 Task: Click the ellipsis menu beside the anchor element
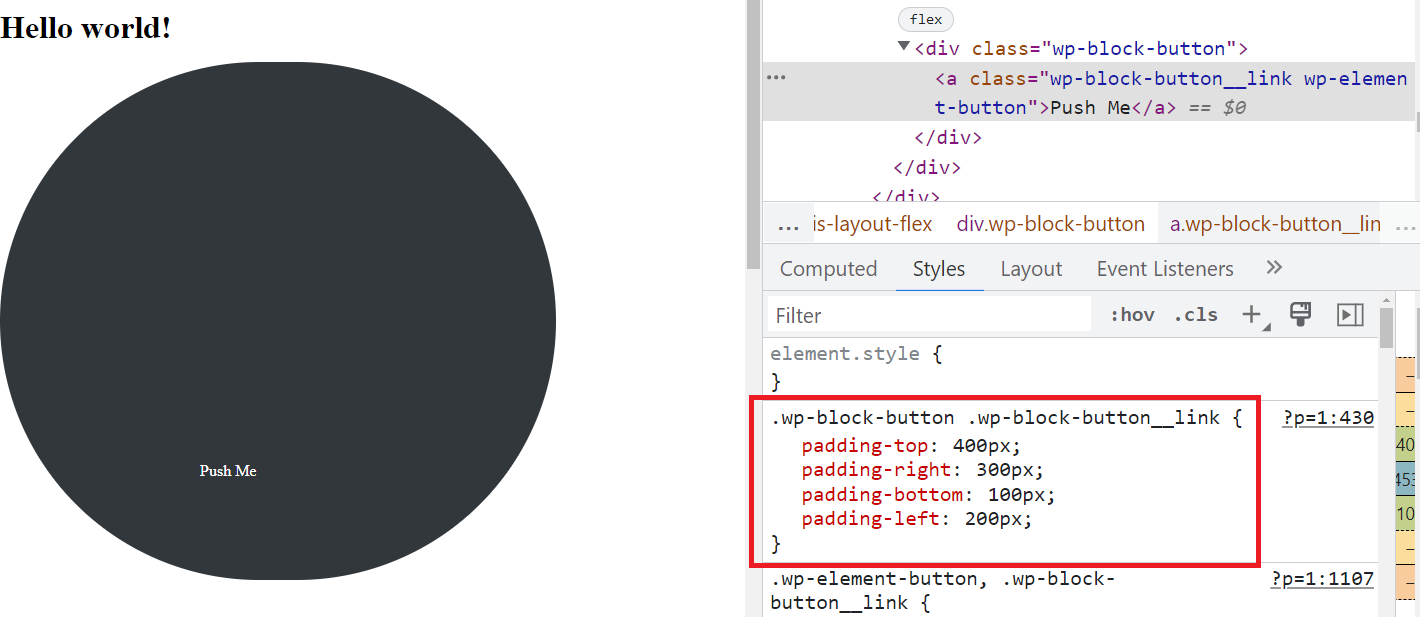tap(777, 77)
